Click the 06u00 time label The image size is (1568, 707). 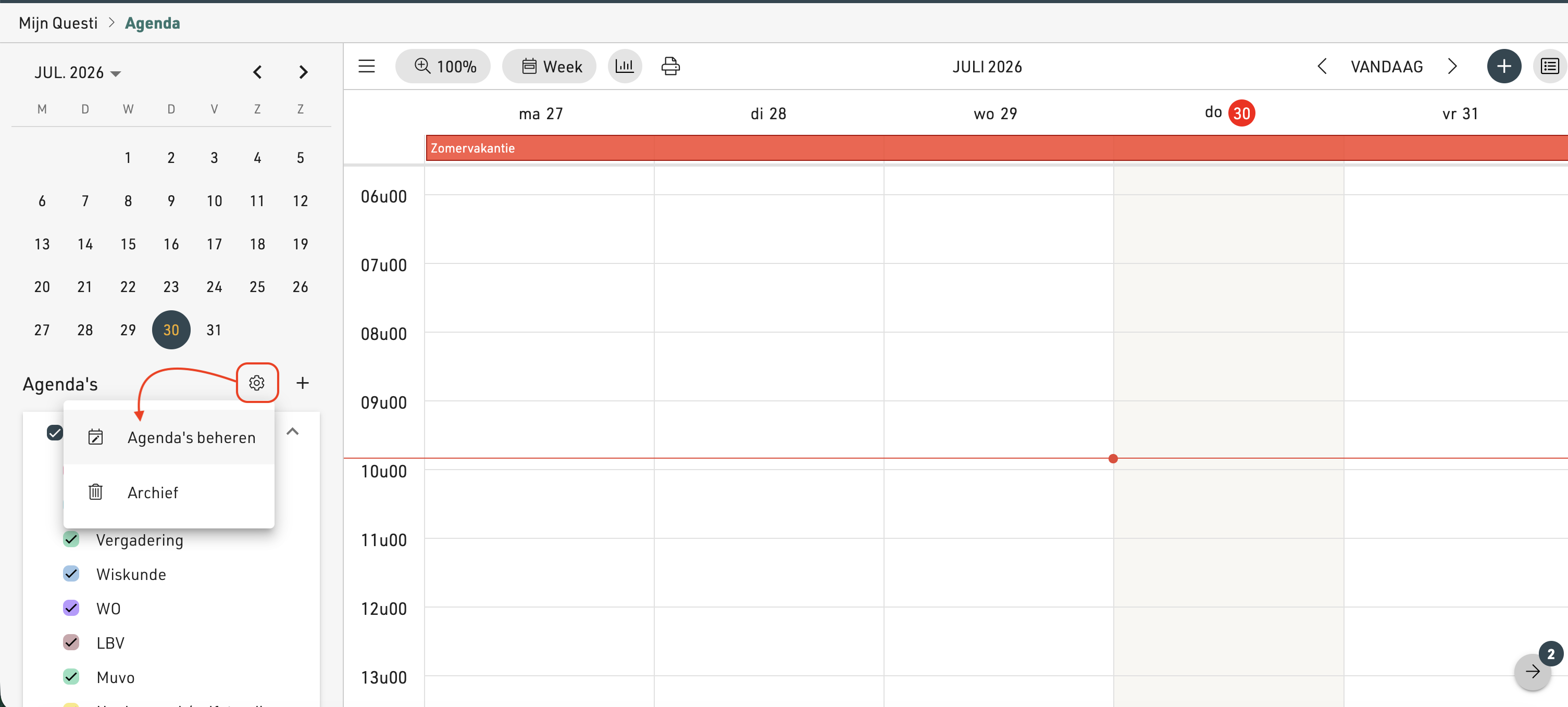pos(383,196)
